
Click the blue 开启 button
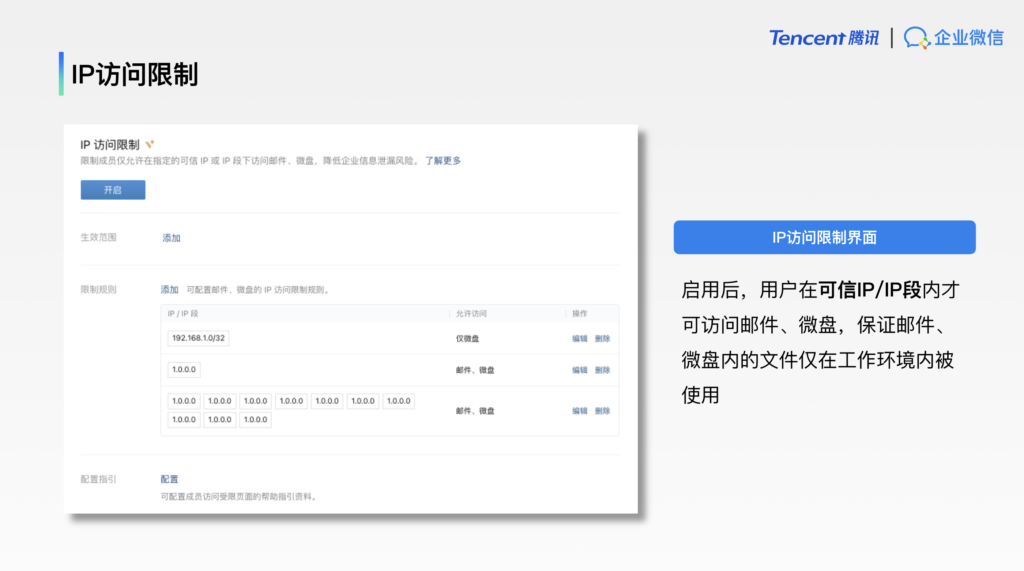coord(113,190)
